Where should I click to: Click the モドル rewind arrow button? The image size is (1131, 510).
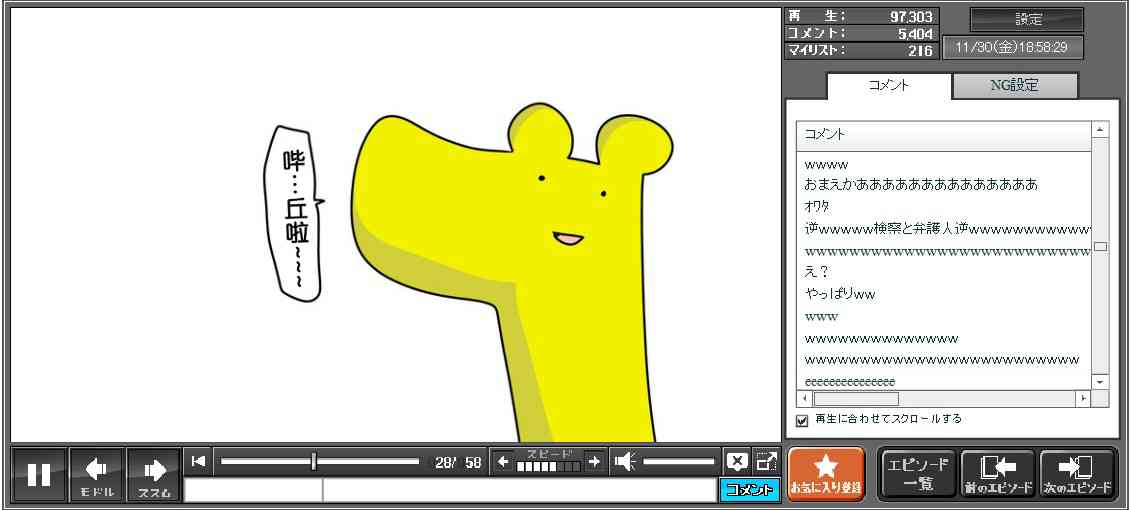point(97,474)
